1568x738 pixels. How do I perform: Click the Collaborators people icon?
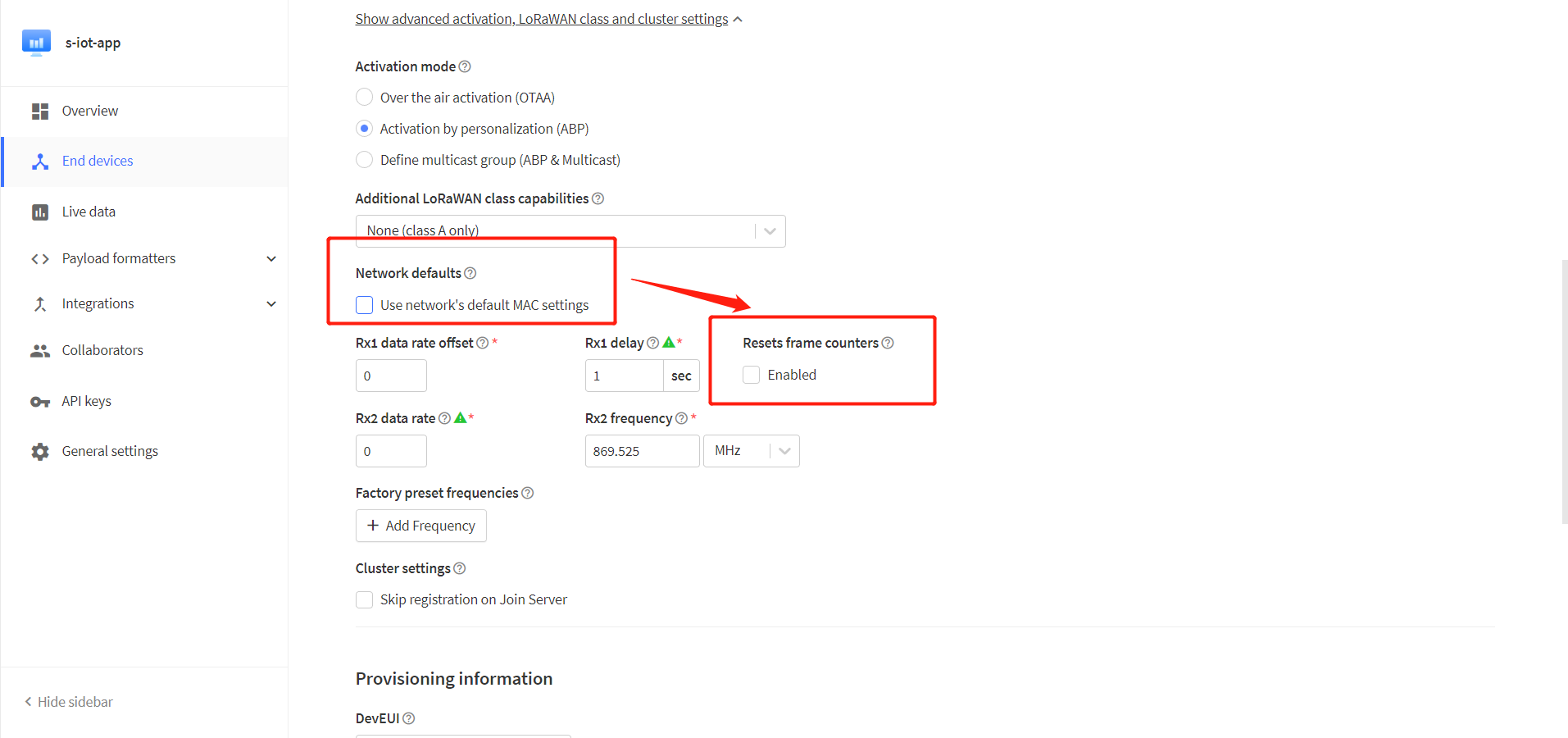39,351
